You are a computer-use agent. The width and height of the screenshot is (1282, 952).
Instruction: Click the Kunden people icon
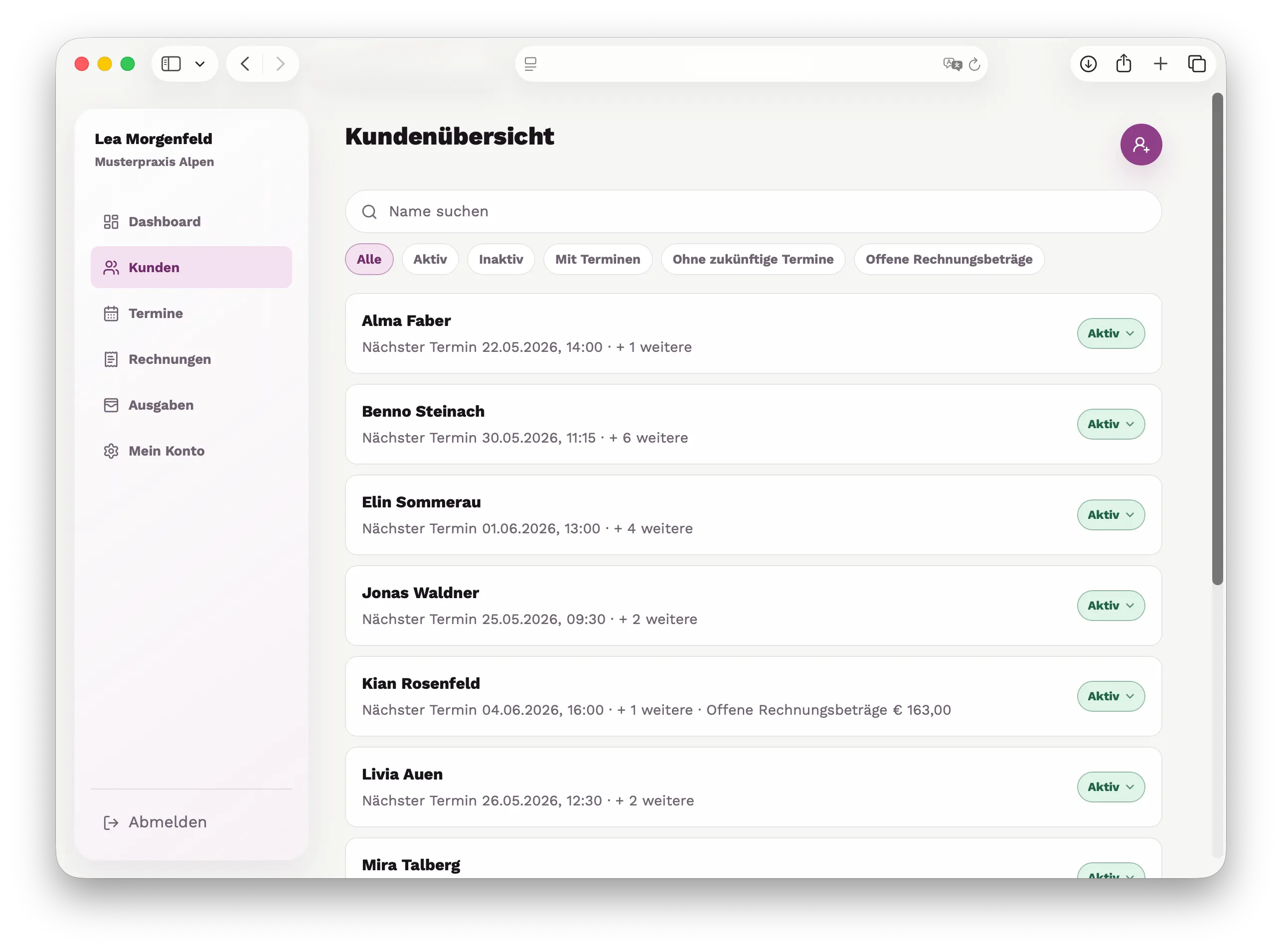tap(111, 267)
